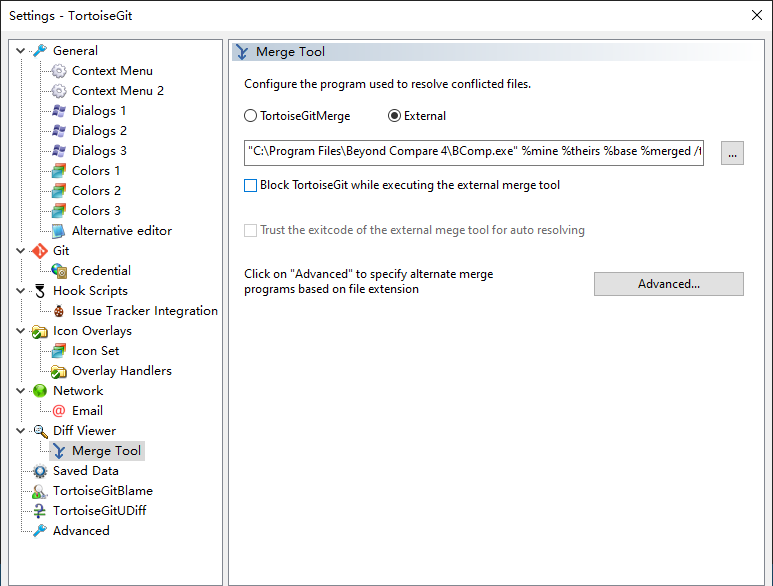Image resolution: width=773 pixels, height=586 pixels.
Task: Click the Icon Set icon
Action: (59, 351)
